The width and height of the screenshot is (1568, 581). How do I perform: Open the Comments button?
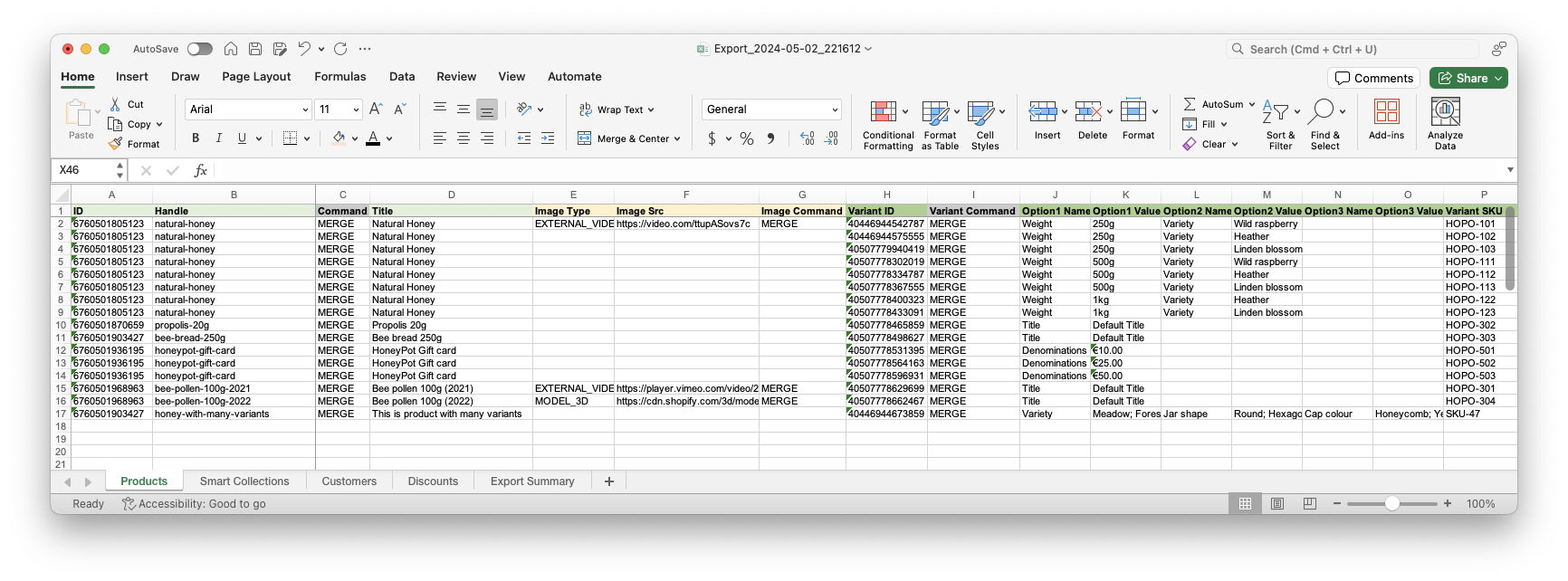1373,78
